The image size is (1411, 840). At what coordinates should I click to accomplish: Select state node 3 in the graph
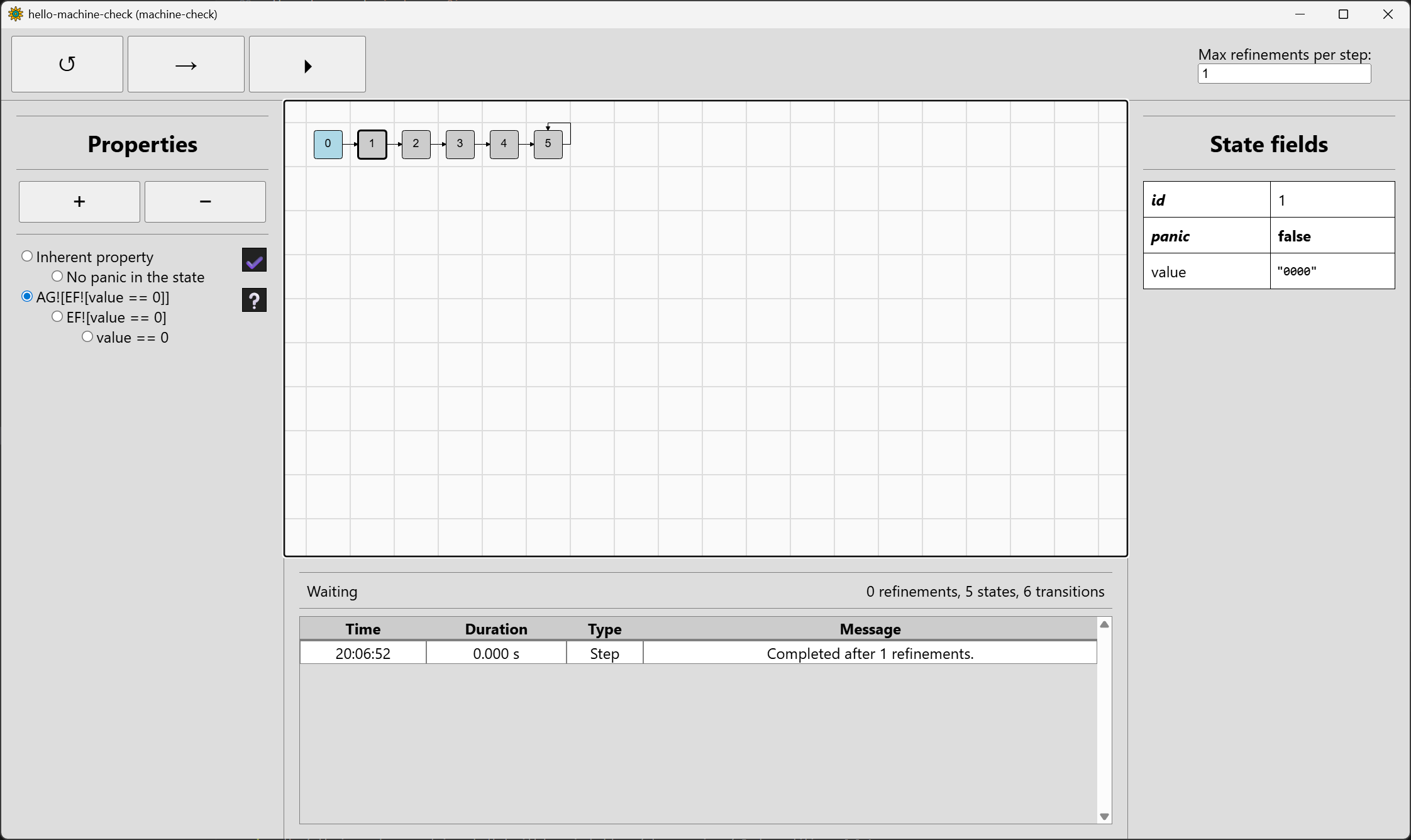point(460,144)
